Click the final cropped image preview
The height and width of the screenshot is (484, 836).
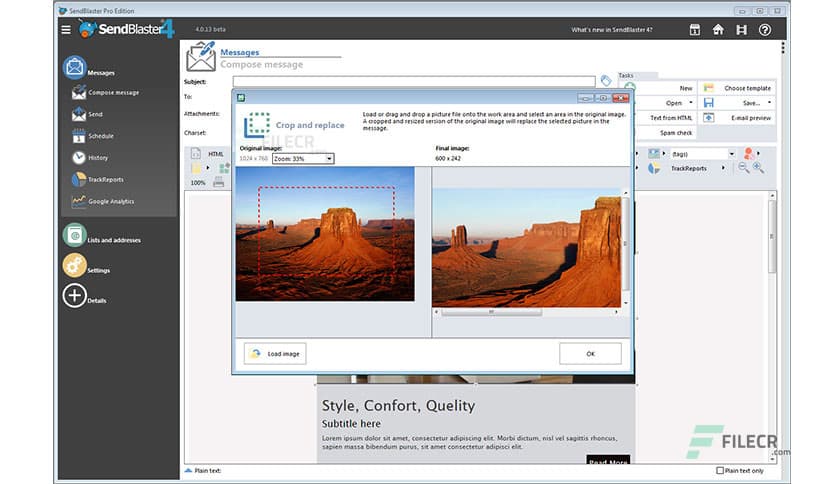tap(527, 247)
